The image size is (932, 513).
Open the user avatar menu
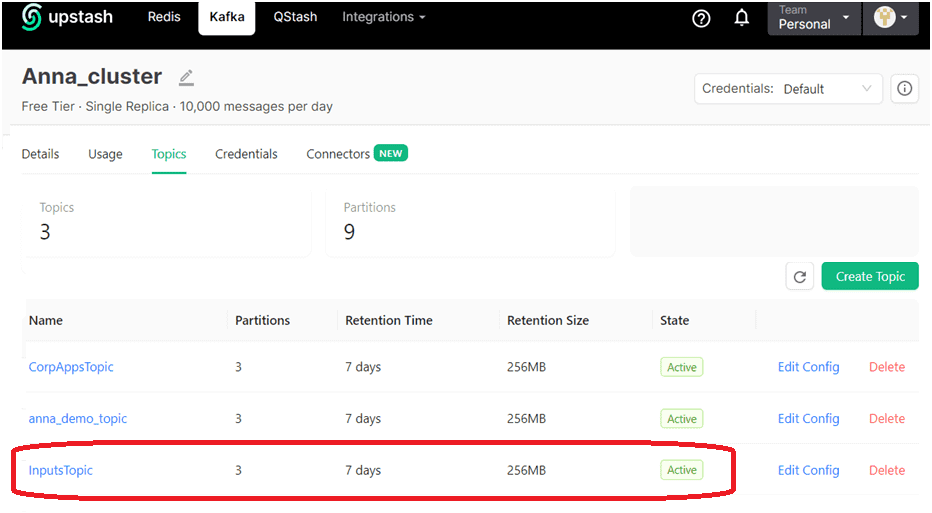point(891,18)
